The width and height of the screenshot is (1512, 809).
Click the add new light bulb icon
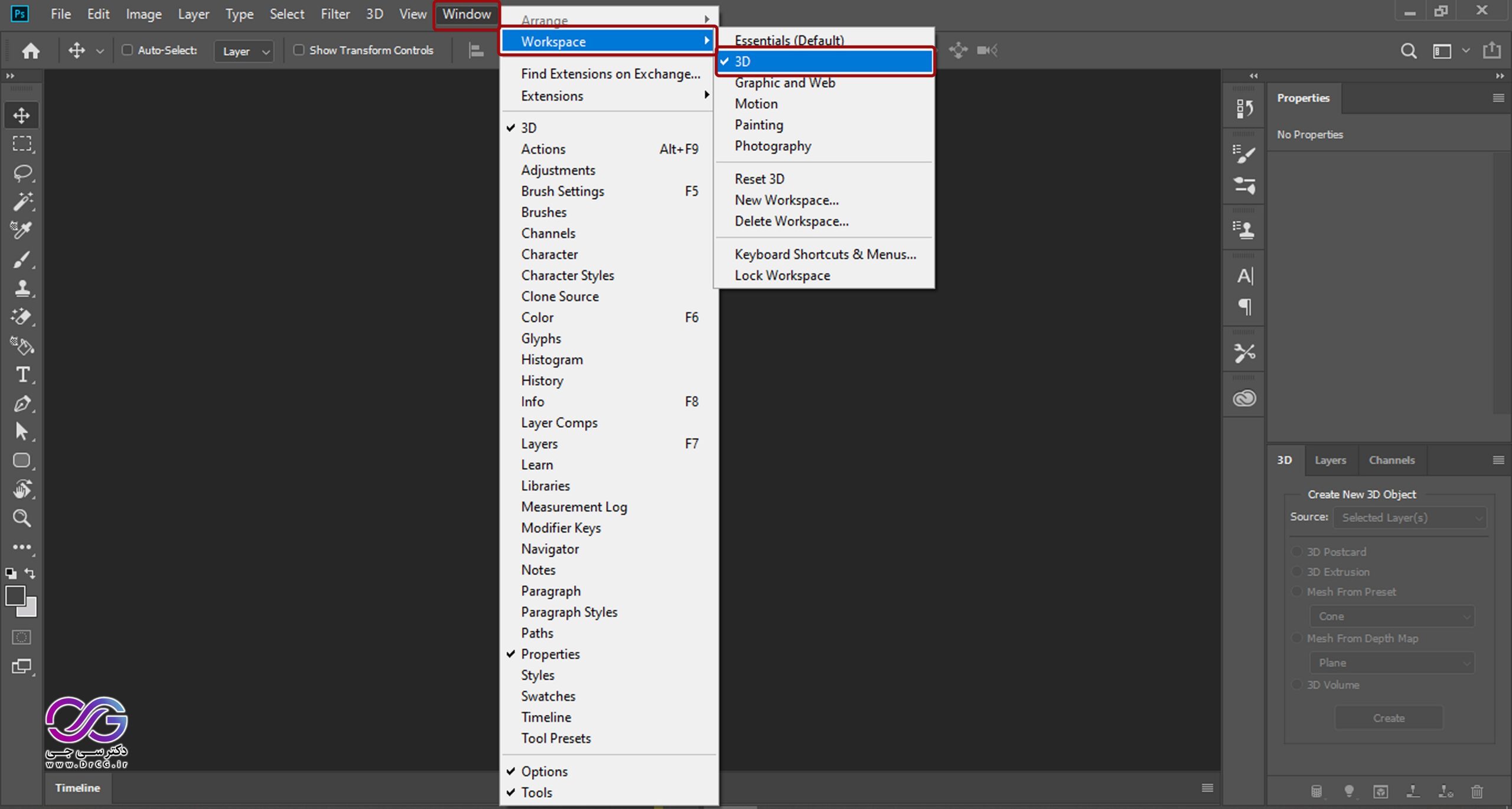click(x=1348, y=791)
